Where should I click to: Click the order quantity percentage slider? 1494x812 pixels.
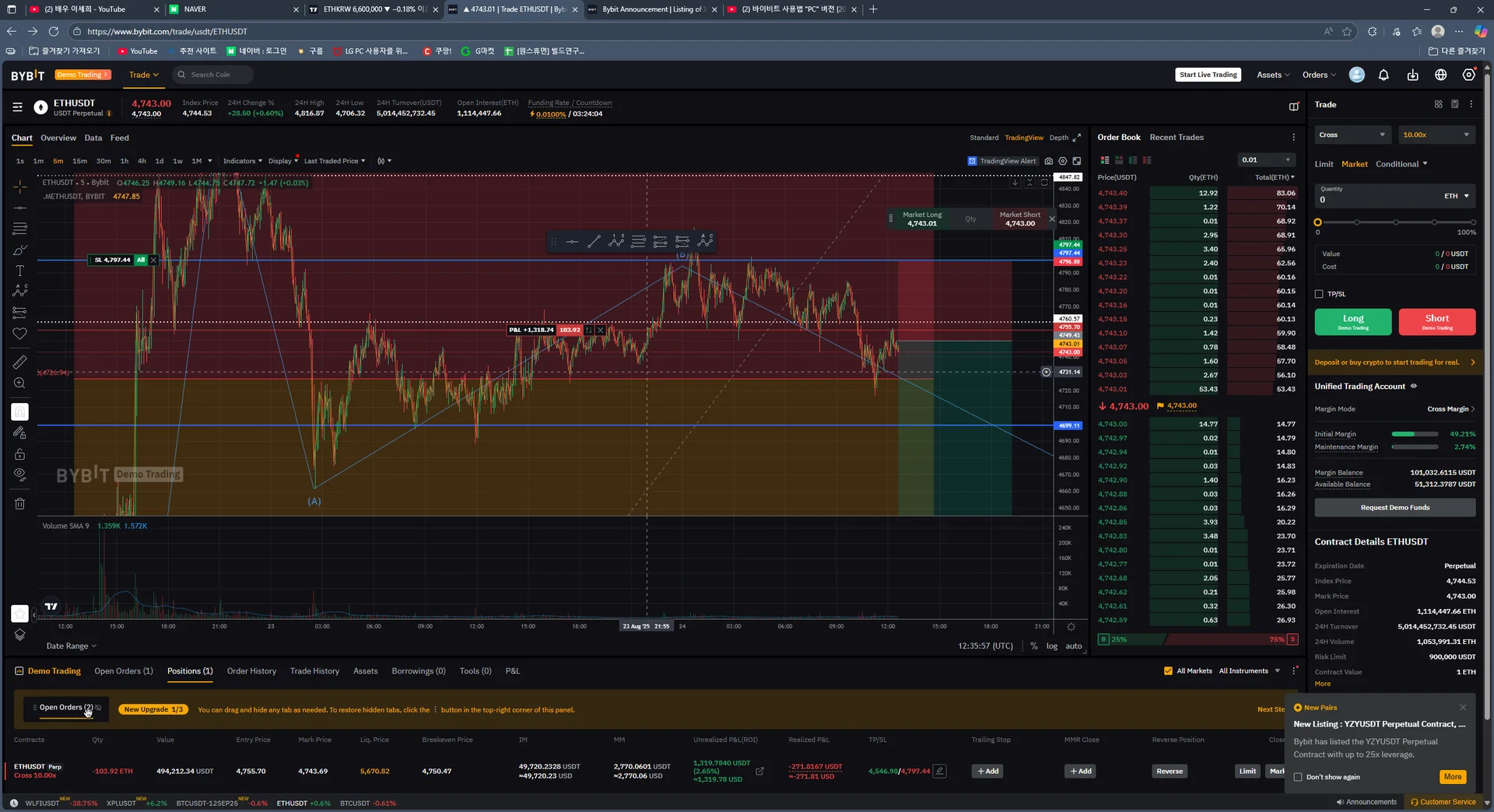[x=1394, y=222]
